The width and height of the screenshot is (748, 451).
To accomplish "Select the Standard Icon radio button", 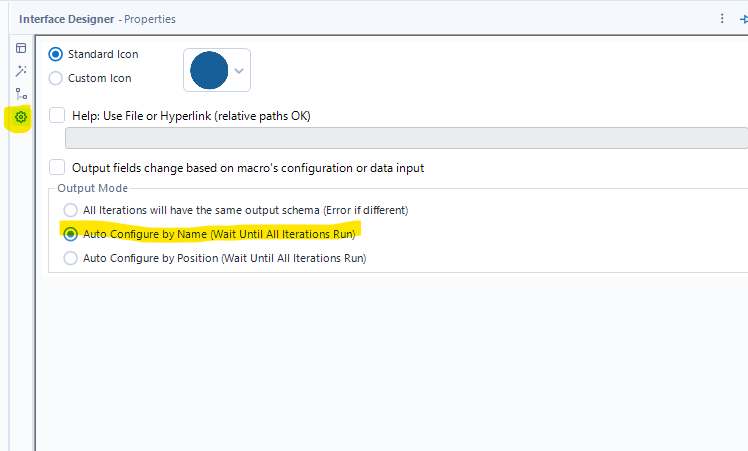I will (56, 54).
